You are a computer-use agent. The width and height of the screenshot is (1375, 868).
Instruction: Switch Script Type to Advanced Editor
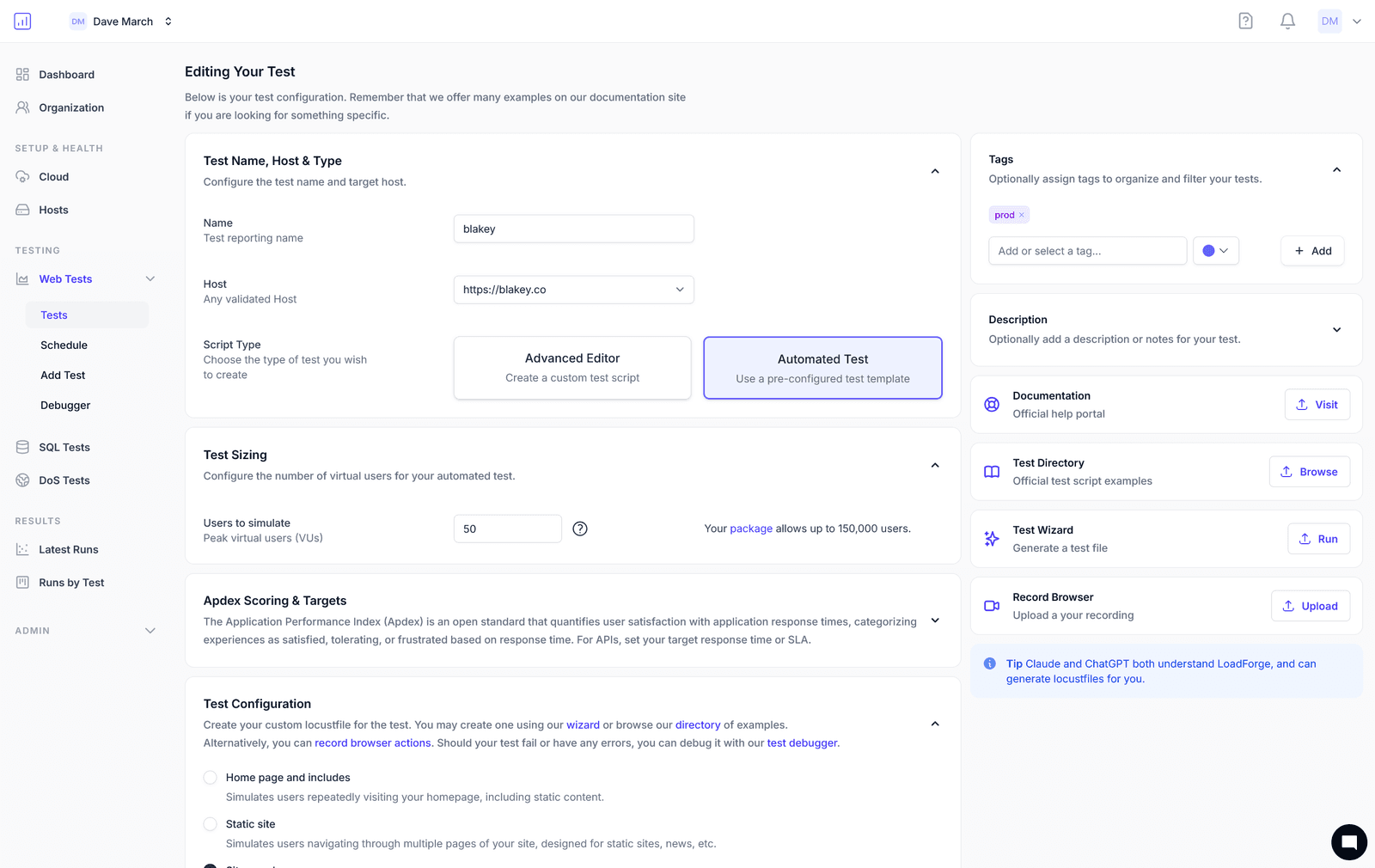(571, 367)
